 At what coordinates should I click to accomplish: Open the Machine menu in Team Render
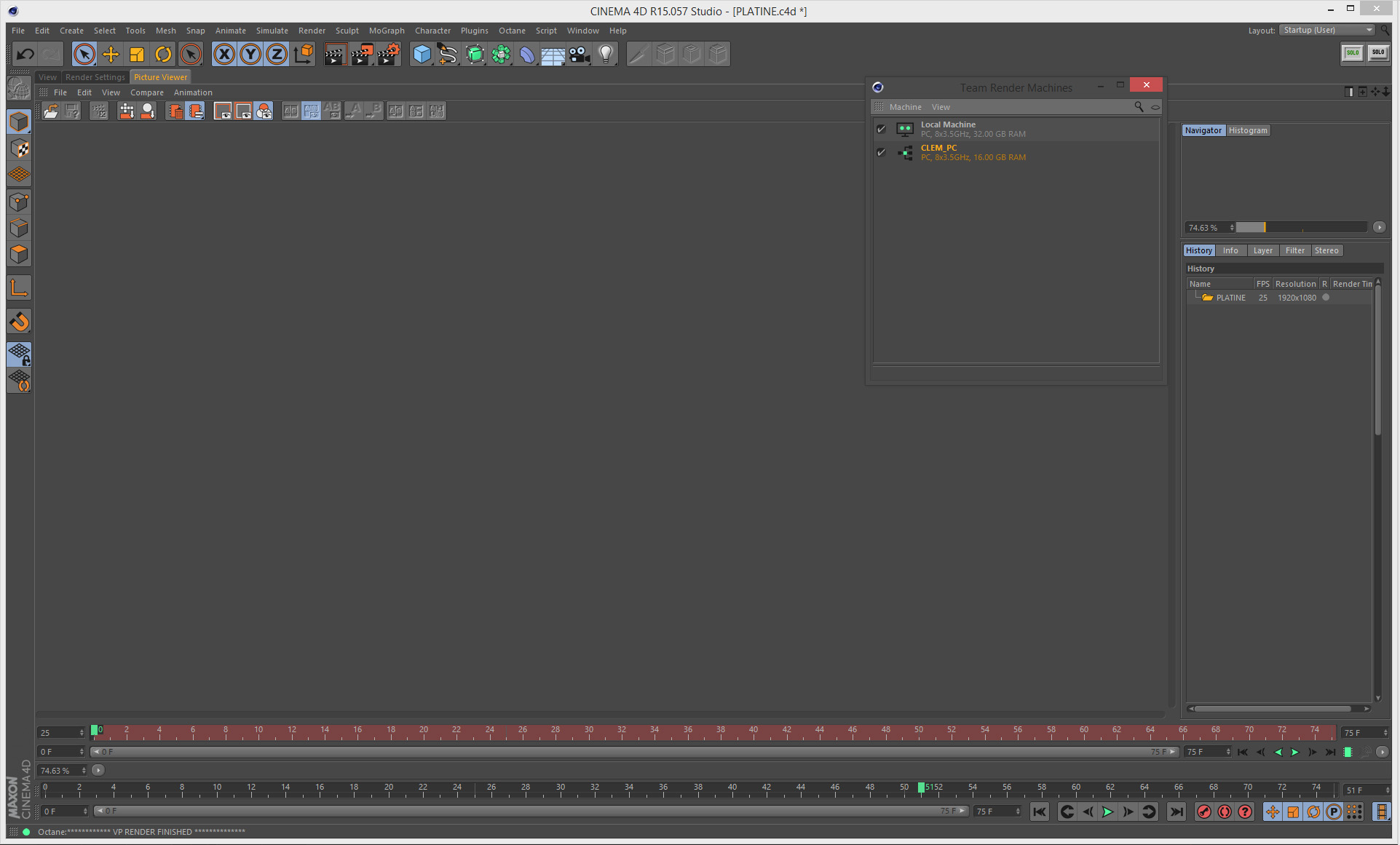[x=905, y=107]
